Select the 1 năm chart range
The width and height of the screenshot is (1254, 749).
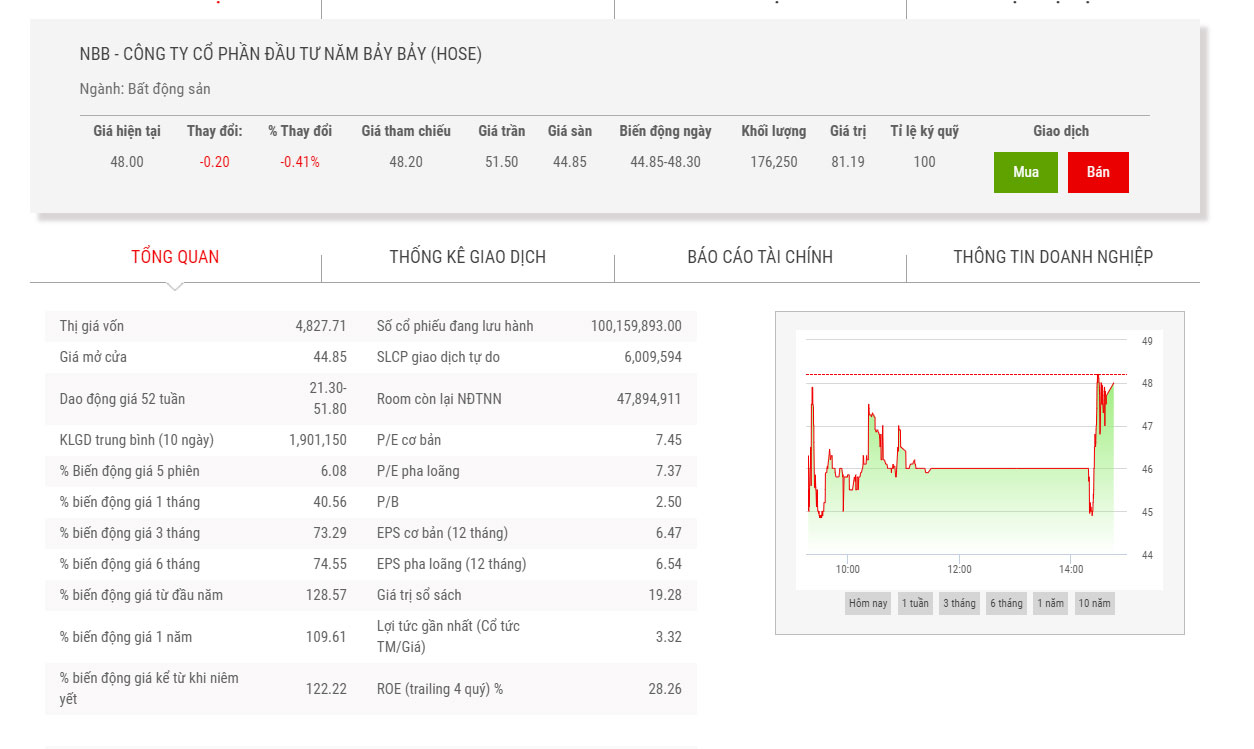click(1050, 603)
